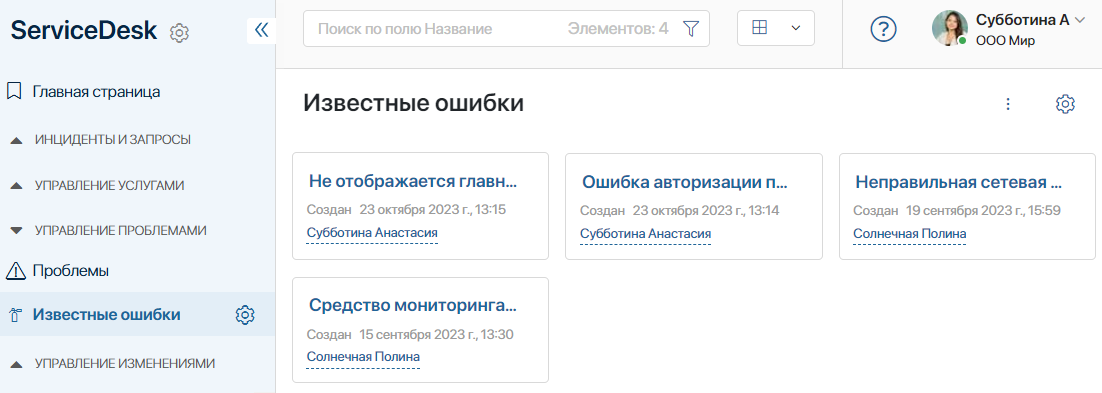Screen dimensions: 1102x393
Task: Click the user avatar photo
Action: click(949, 28)
